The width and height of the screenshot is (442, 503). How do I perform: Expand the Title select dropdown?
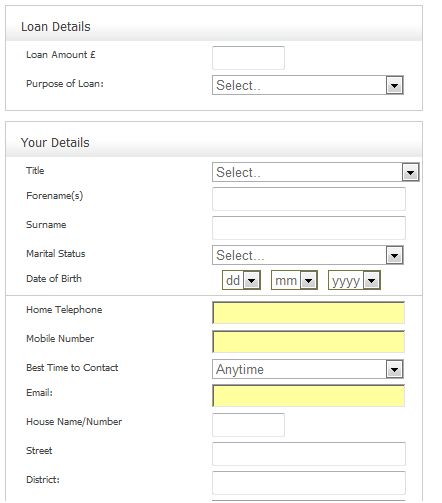click(x=316, y=172)
